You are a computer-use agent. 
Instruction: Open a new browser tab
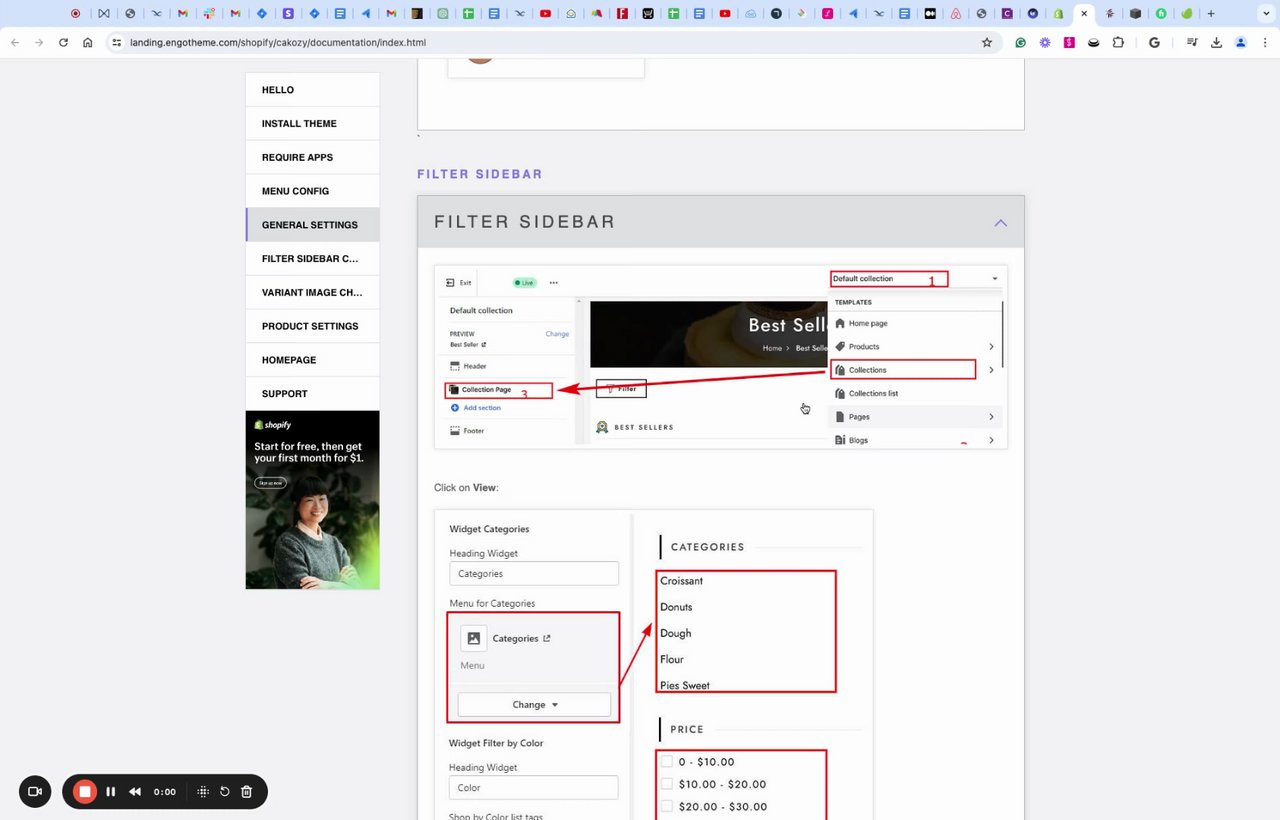(x=1211, y=14)
